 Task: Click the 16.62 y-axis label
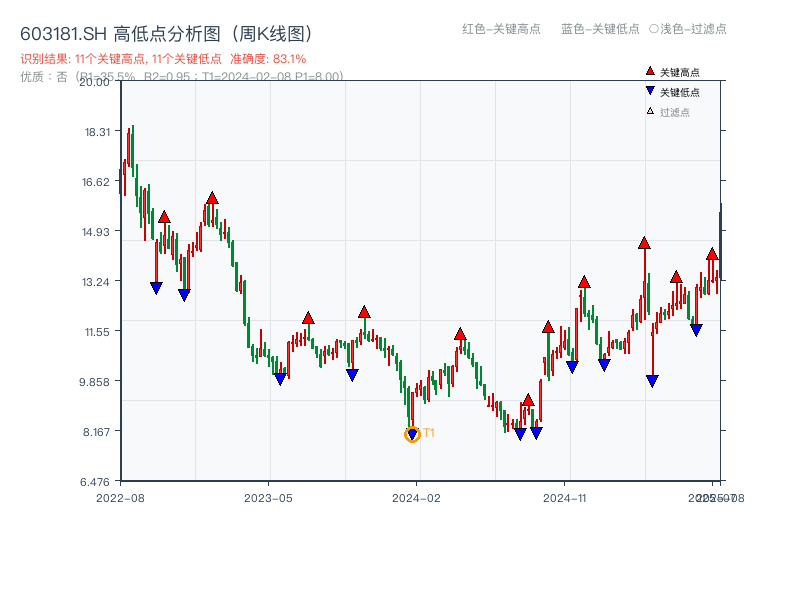96,182
